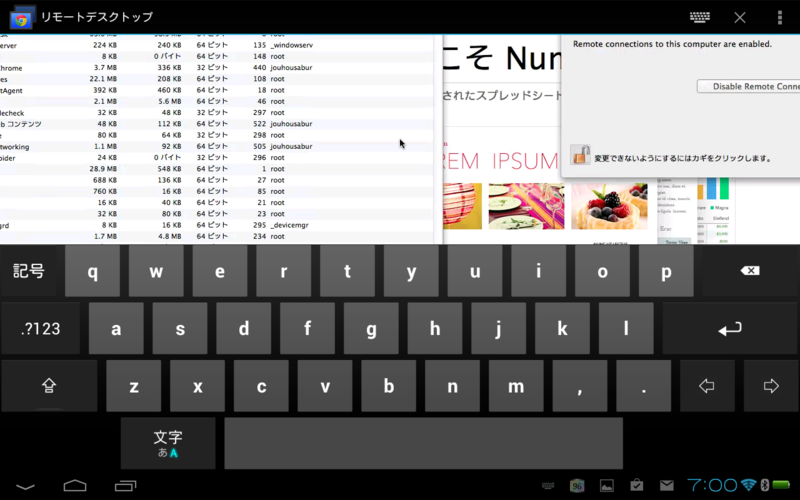Click the table setting thumbnail in Numbers window
800x500 pixels.
click(527, 206)
